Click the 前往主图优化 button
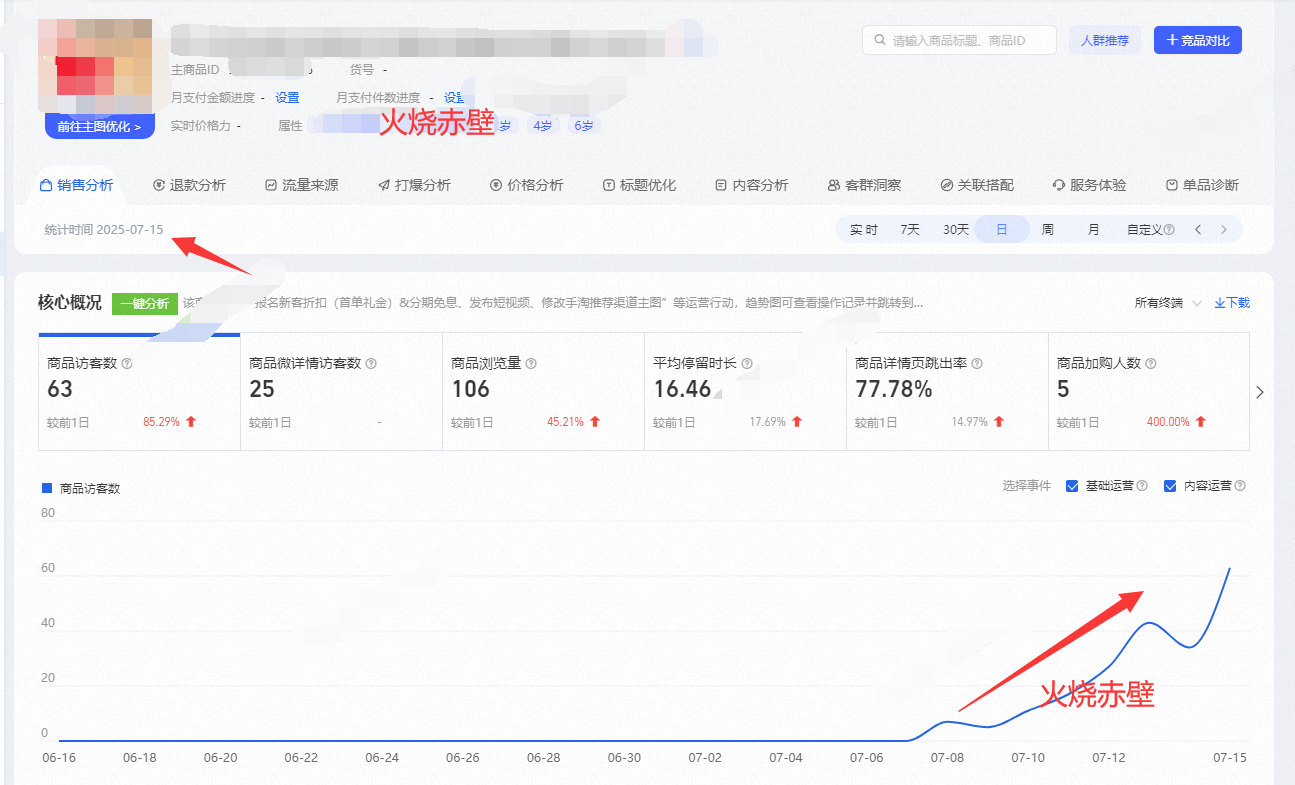1295x785 pixels. (99, 127)
